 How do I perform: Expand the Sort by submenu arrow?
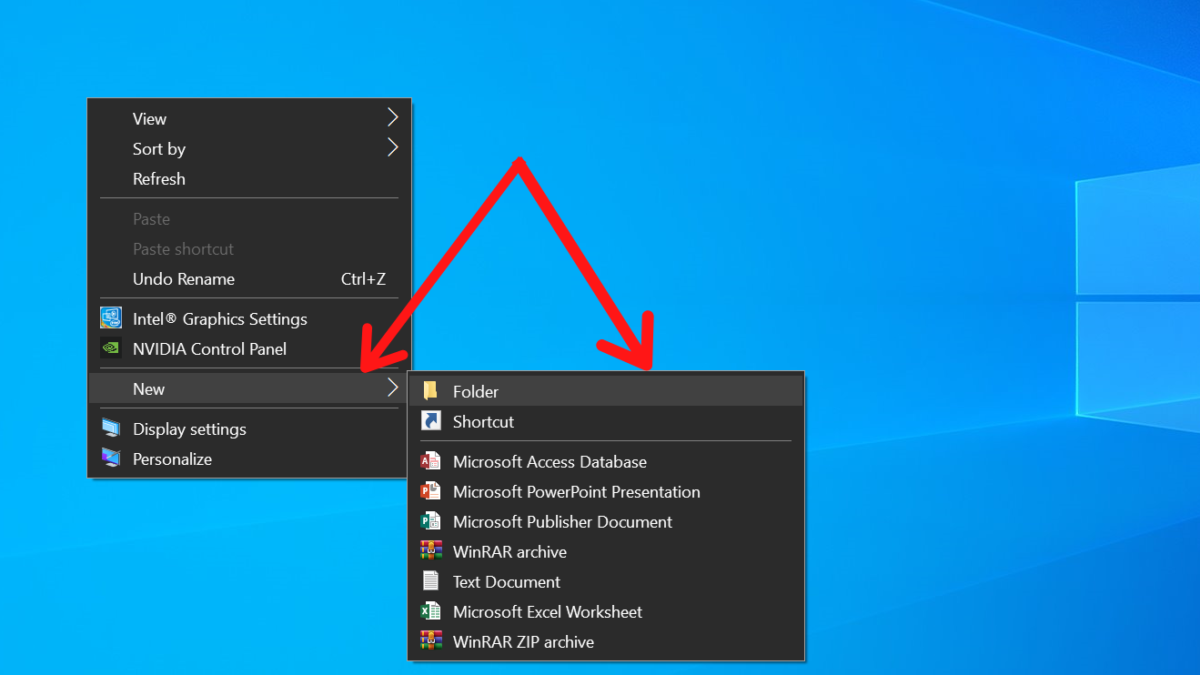392,148
